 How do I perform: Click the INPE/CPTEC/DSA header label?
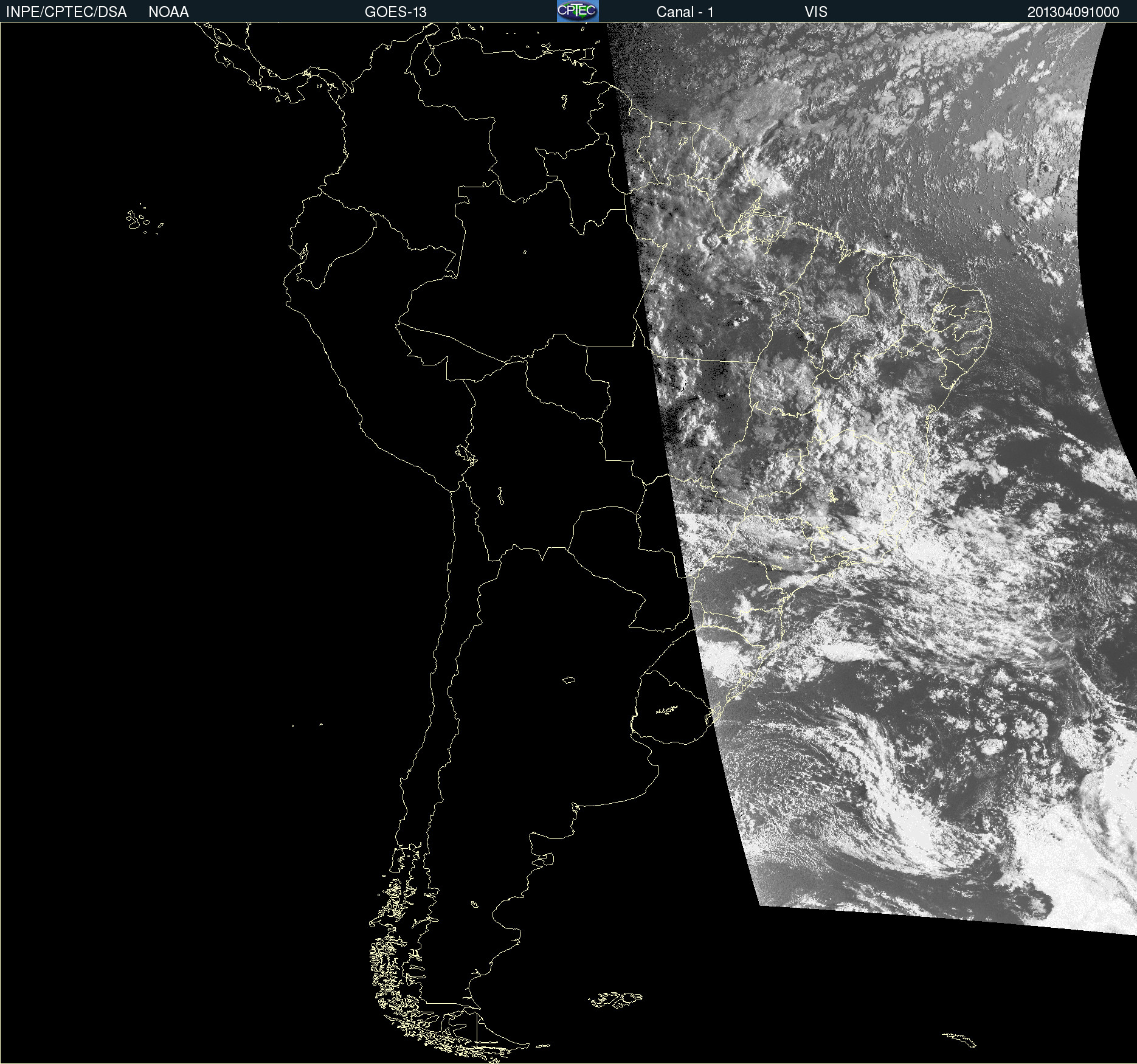coord(66,12)
